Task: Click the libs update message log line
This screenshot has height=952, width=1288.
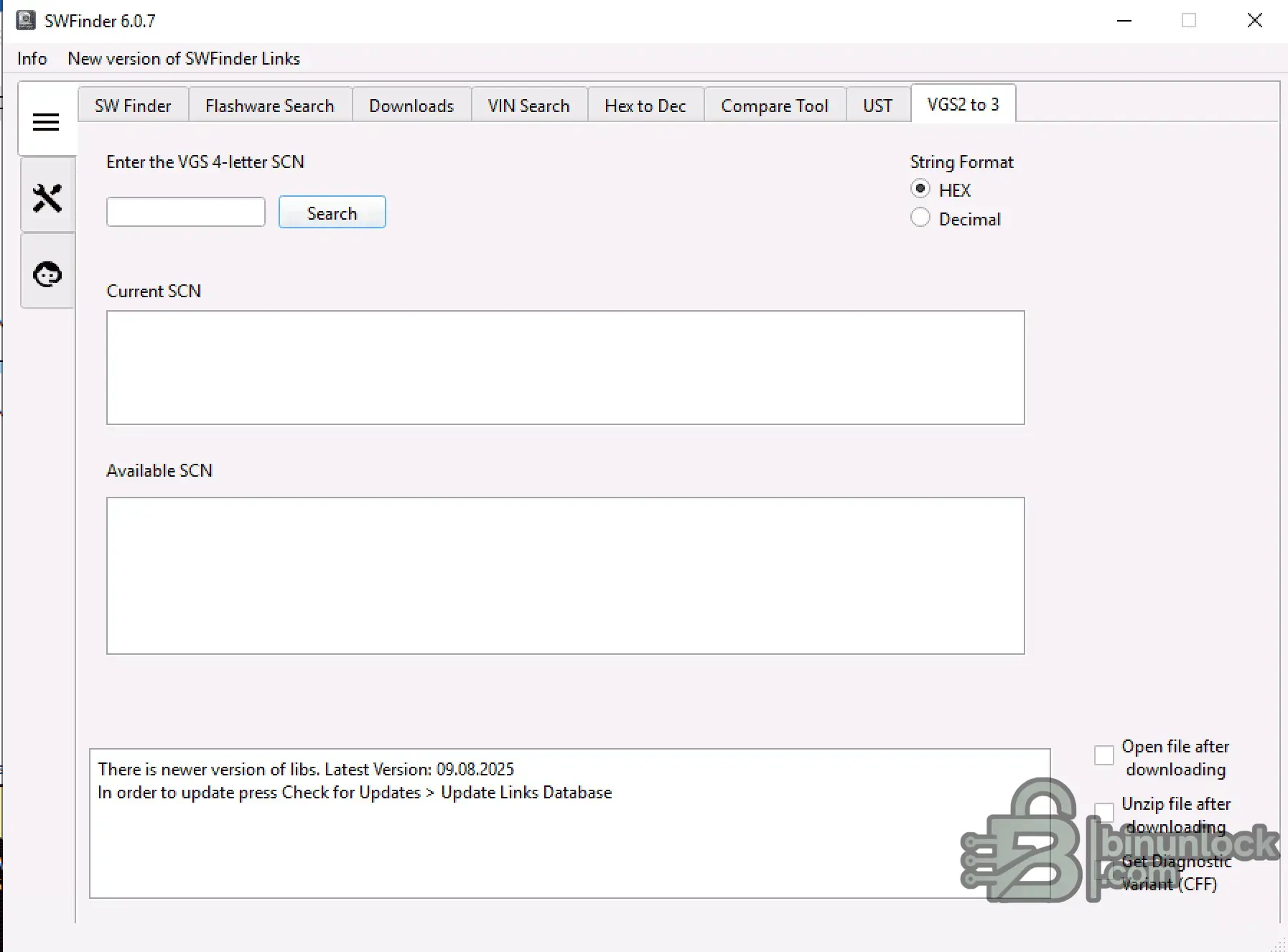Action: tap(306, 770)
